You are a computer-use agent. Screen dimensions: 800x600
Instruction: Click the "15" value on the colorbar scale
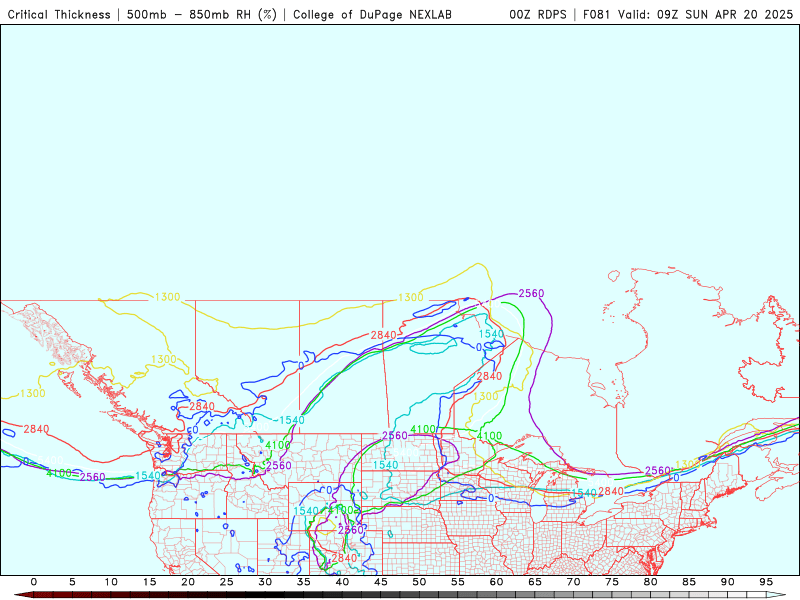coord(149,582)
